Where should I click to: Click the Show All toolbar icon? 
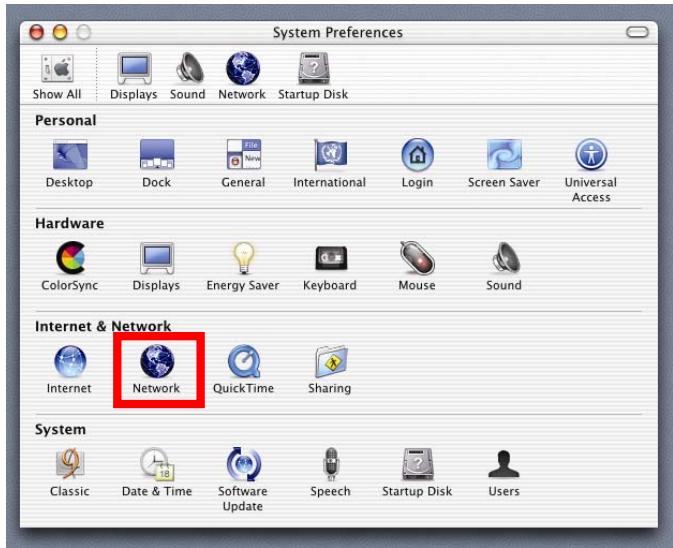coord(58,68)
